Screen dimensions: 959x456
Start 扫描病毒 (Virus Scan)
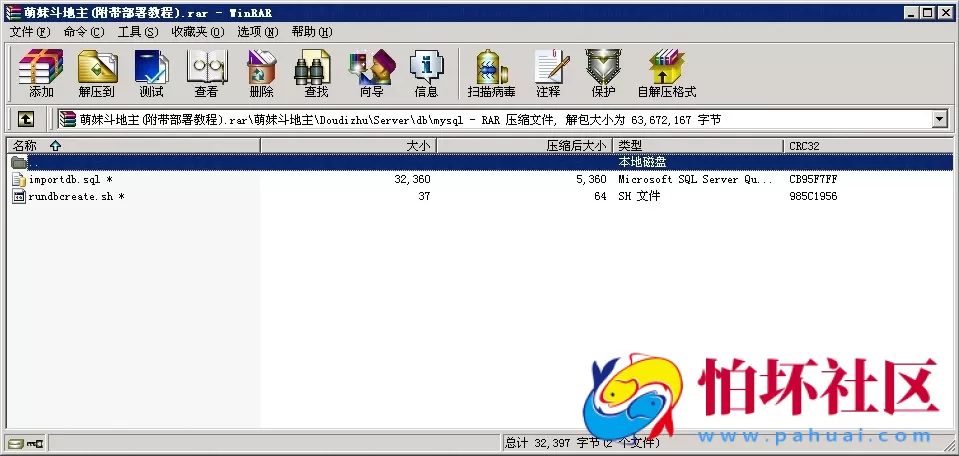(491, 73)
